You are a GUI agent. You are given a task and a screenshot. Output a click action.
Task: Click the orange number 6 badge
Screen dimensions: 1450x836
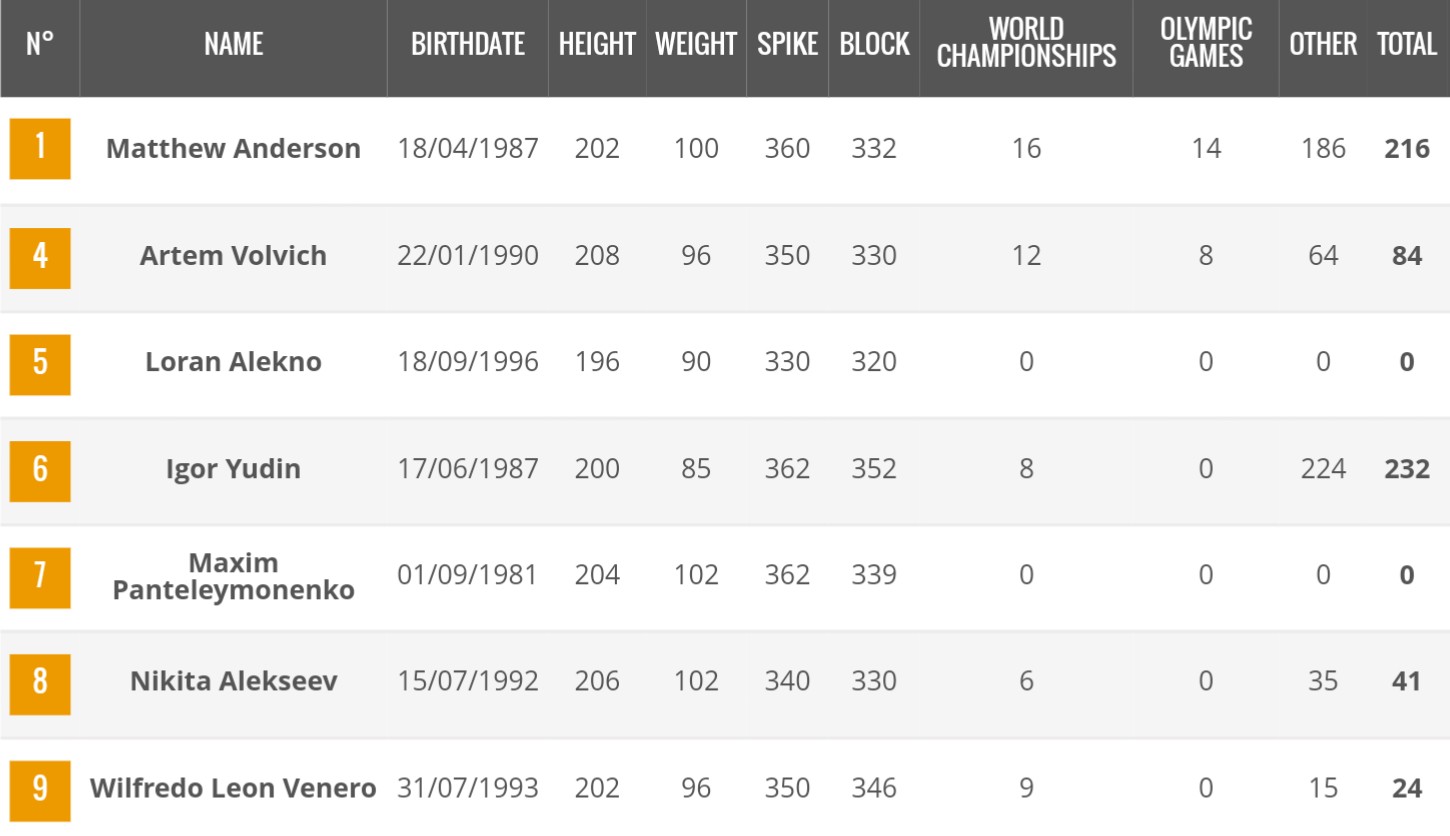(x=40, y=471)
